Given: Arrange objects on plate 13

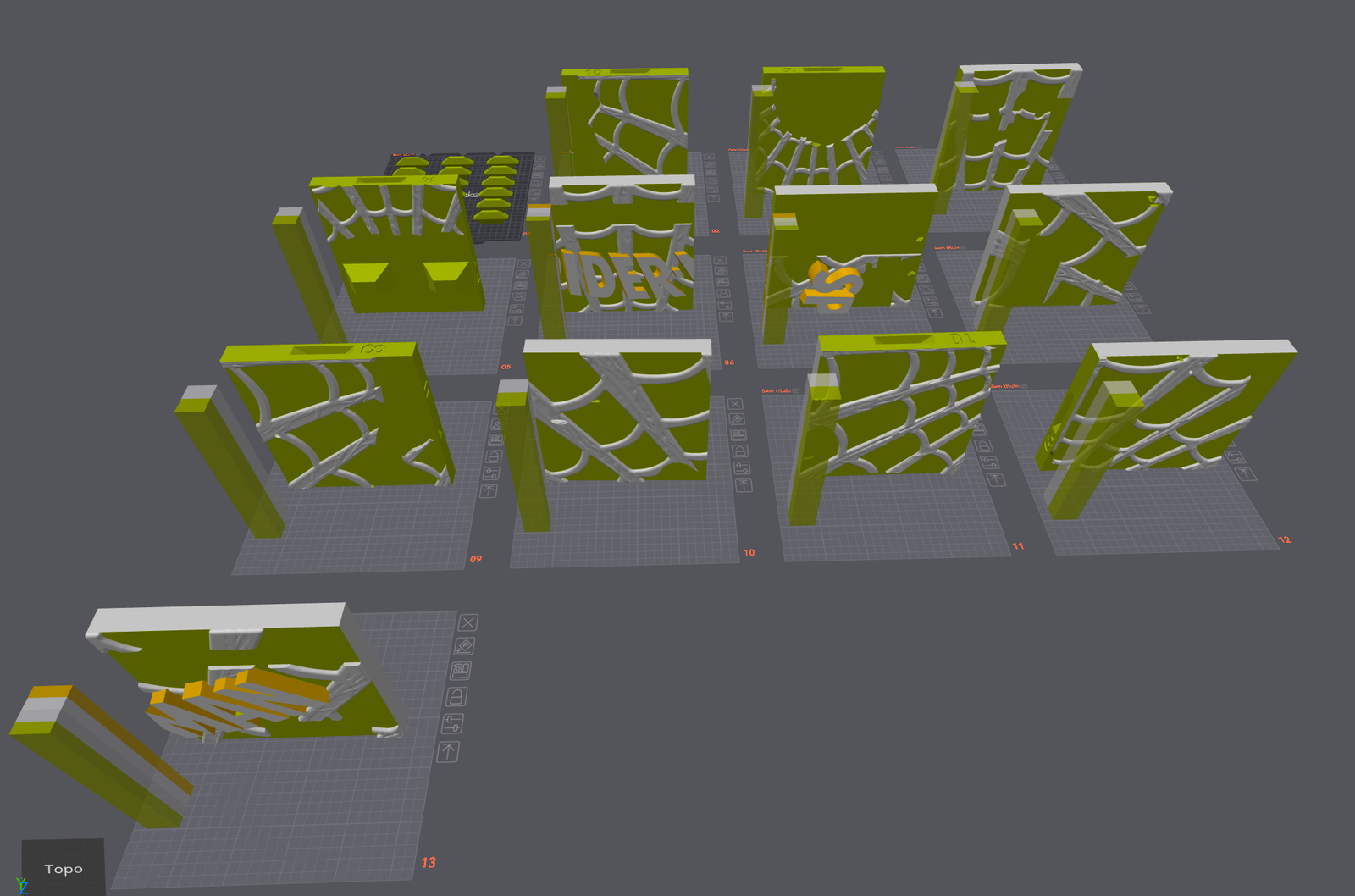Looking at the screenshot, I should tap(461, 671).
